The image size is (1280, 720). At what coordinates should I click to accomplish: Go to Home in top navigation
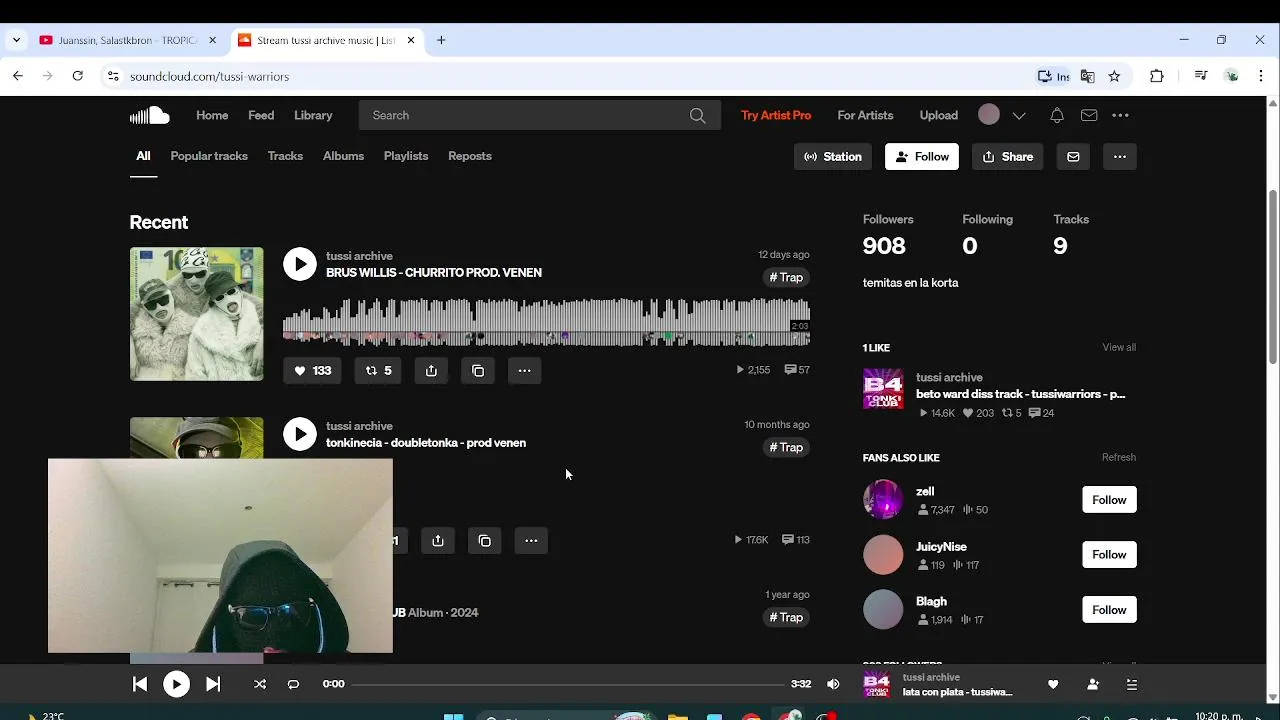tap(212, 115)
